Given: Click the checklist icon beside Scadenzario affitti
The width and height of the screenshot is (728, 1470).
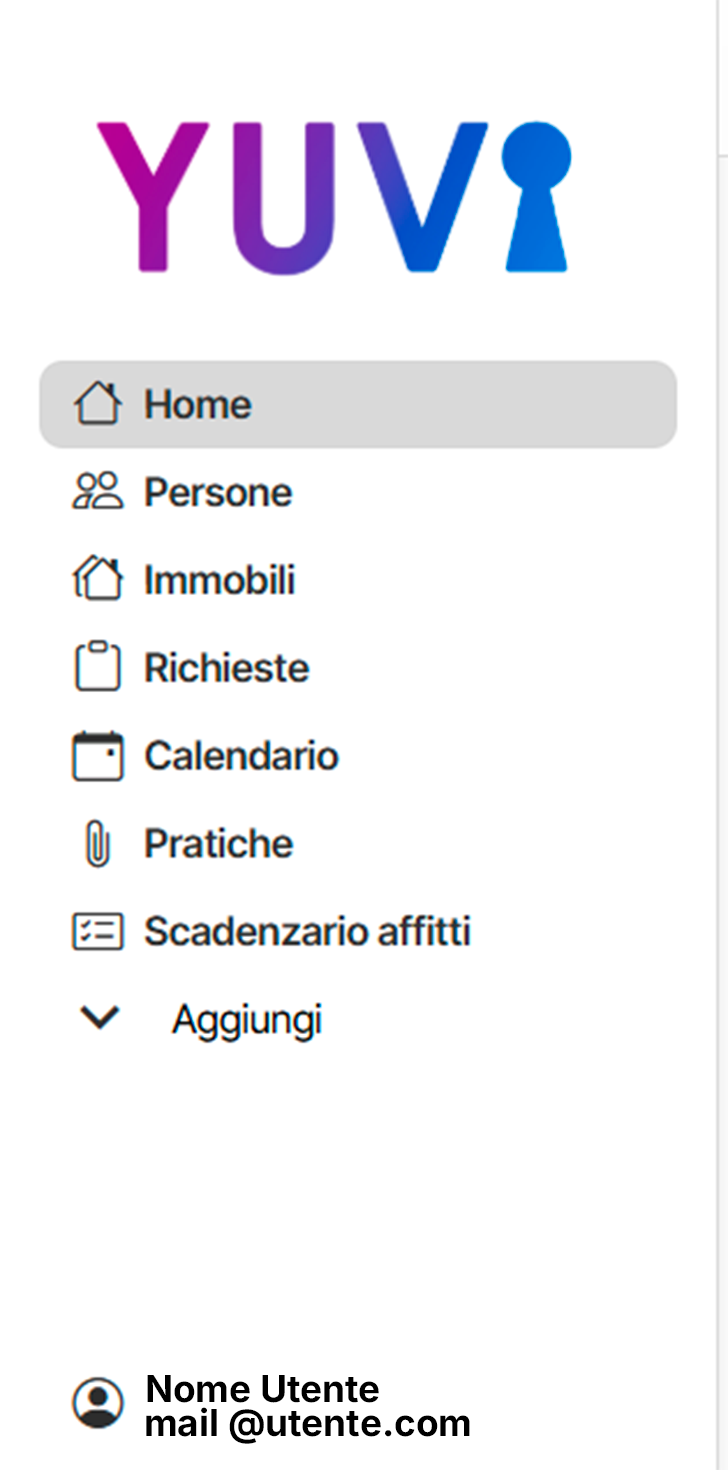Looking at the screenshot, I should click(98, 931).
